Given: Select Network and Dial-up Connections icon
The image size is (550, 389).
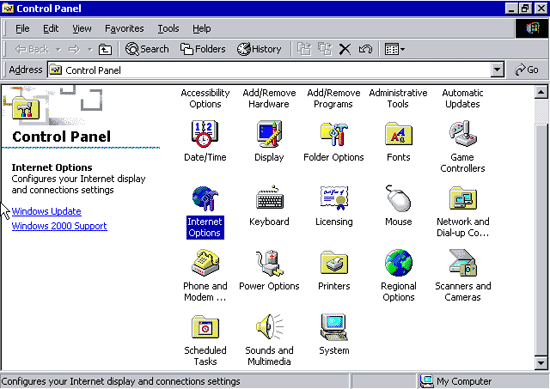Looking at the screenshot, I should tap(463, 198).
